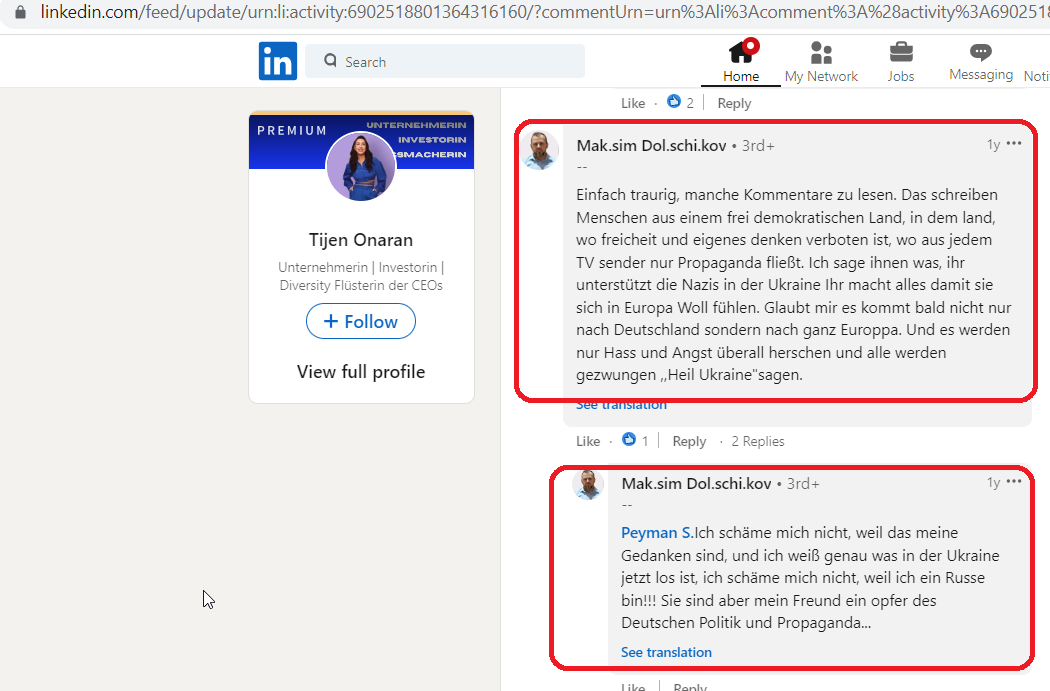
Task: Open the Jobs tab
Action: 901,62
